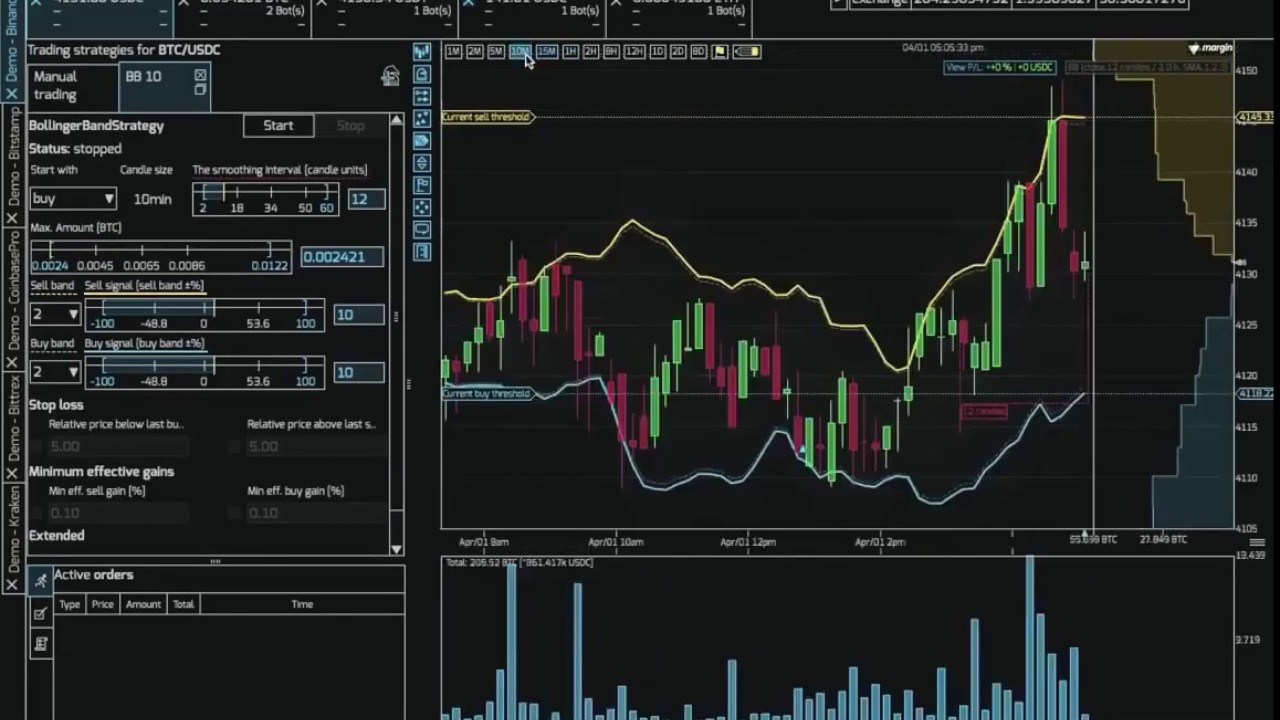Click the smoothing interval value field showing 12

(366, 199)
